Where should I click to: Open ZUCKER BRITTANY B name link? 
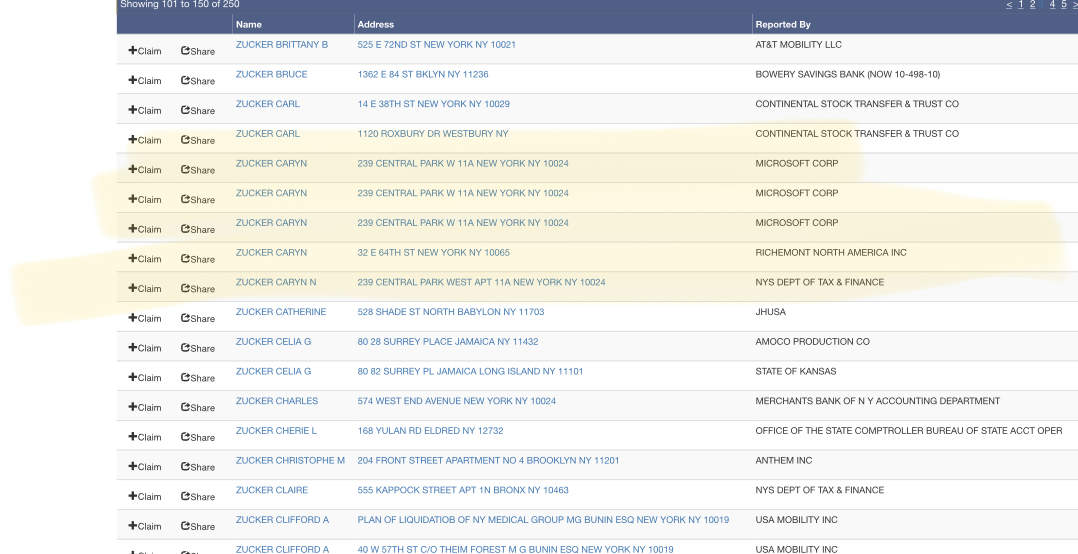pos(282,45)
